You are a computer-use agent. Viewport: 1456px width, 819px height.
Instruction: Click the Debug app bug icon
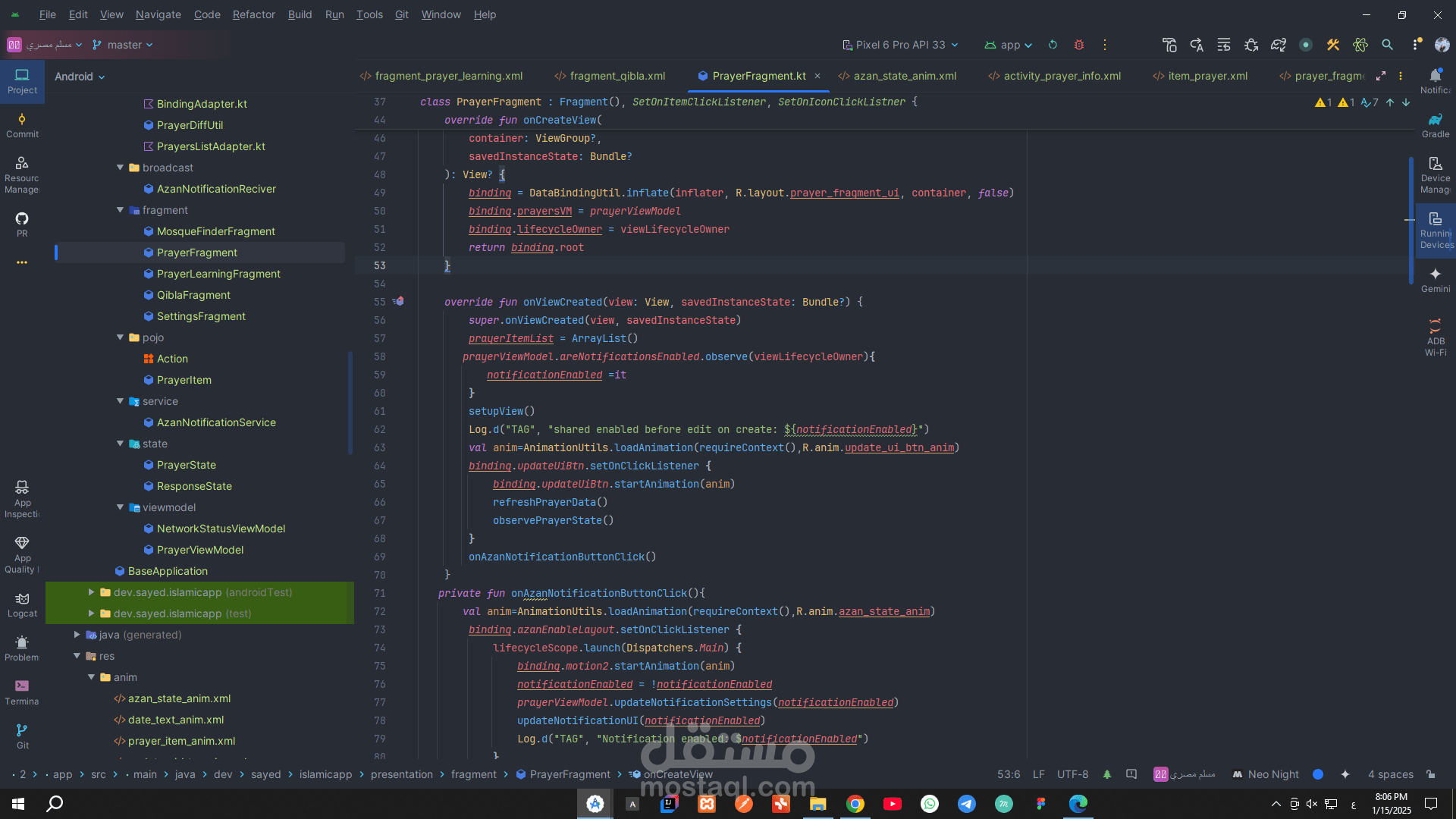pyautogui.click(x=1078, y=45)
